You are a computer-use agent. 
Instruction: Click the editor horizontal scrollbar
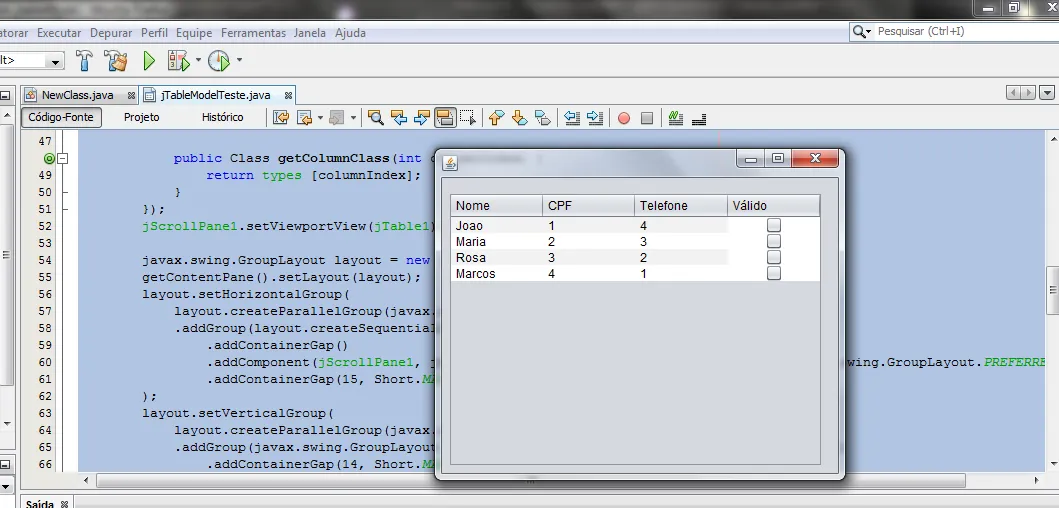coord(530,480)
